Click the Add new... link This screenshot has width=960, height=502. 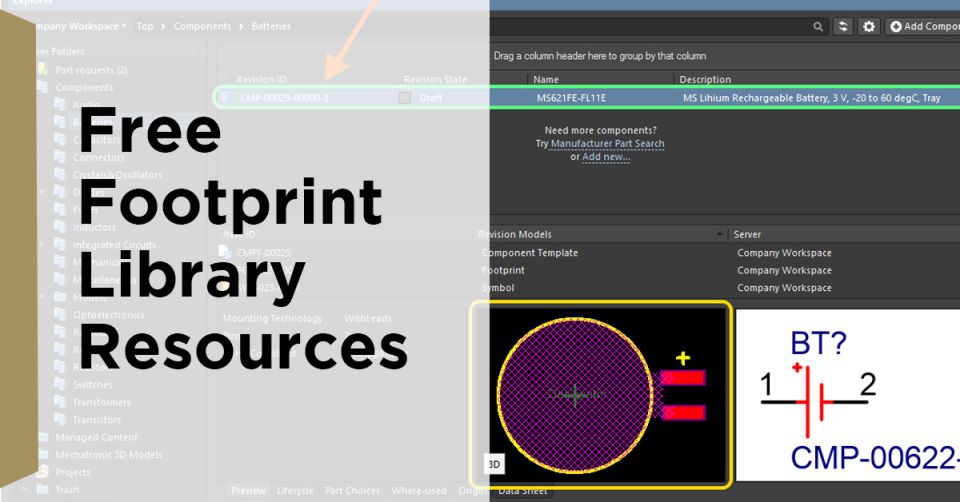606,157
